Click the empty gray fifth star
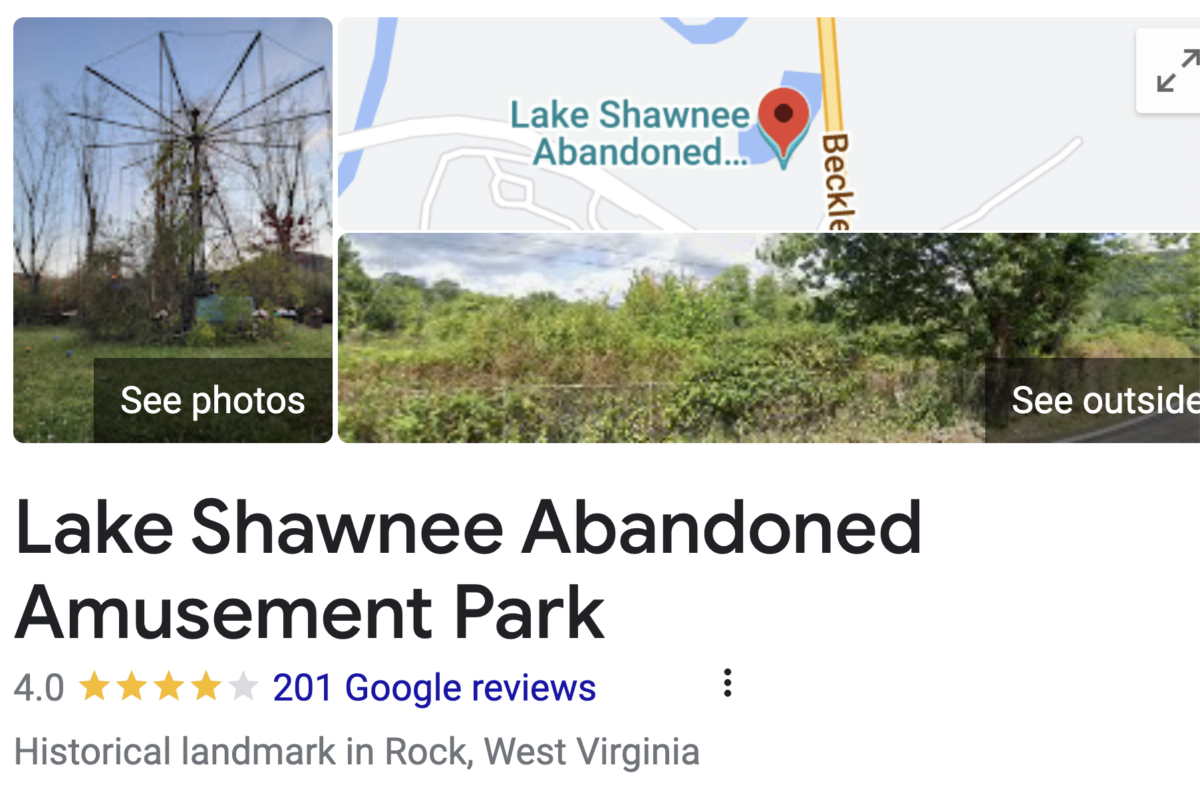1200x797 pixels. coord(243,687)
